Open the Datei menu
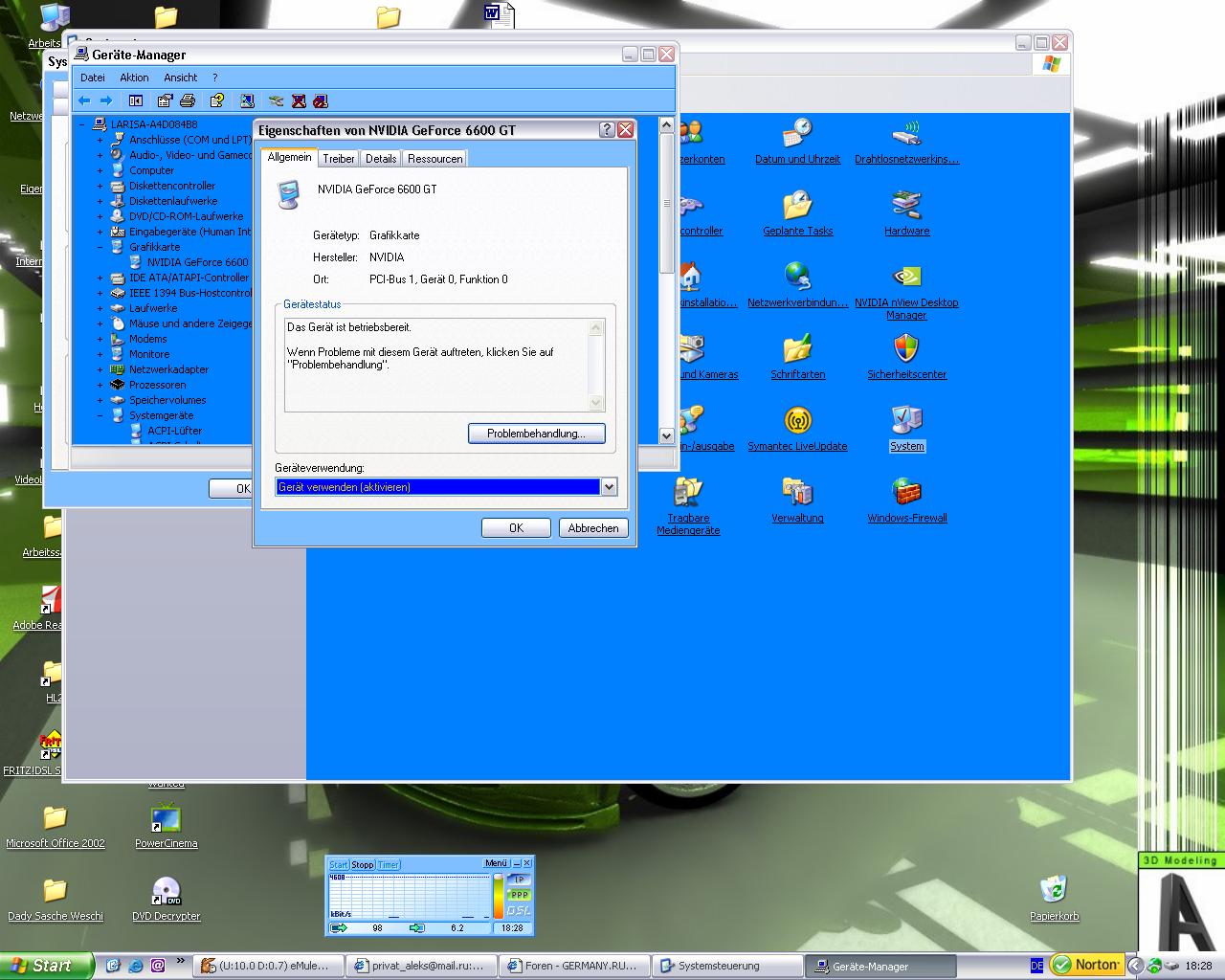This screenshot has height=980, width=1225. click(93, 78)
